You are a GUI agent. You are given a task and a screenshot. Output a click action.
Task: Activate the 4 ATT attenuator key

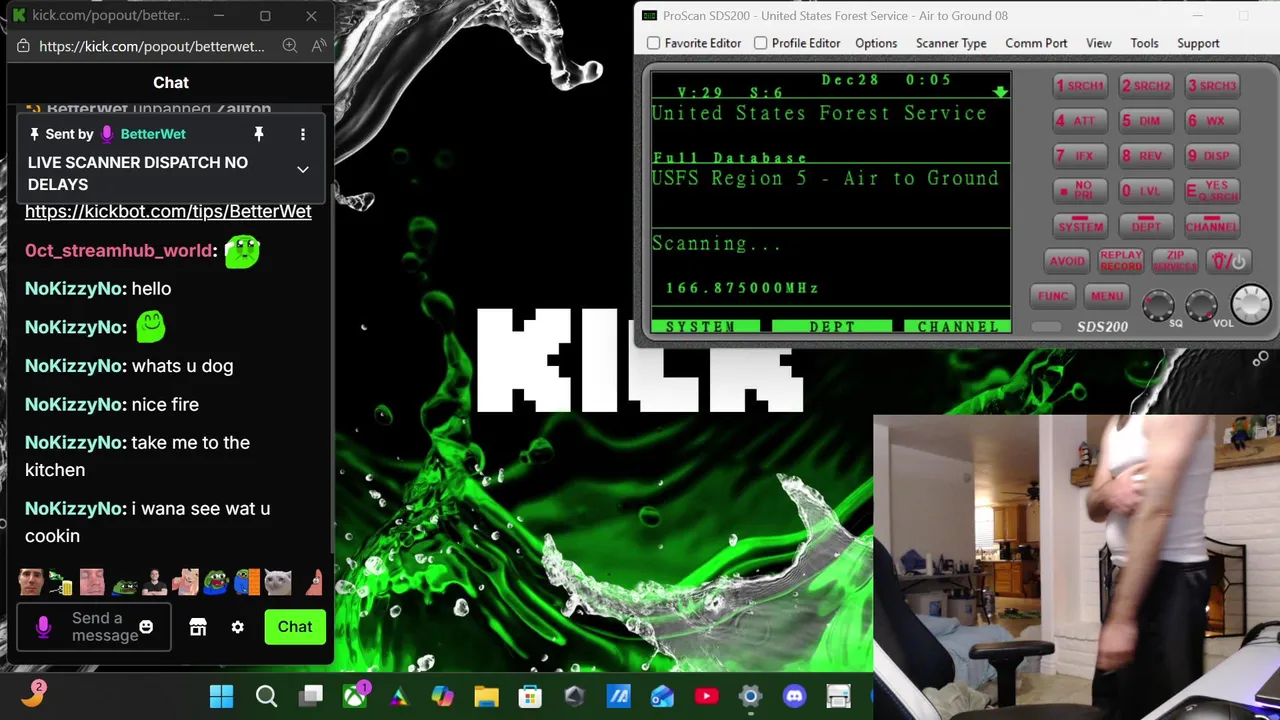click(x=1080, y=121)
